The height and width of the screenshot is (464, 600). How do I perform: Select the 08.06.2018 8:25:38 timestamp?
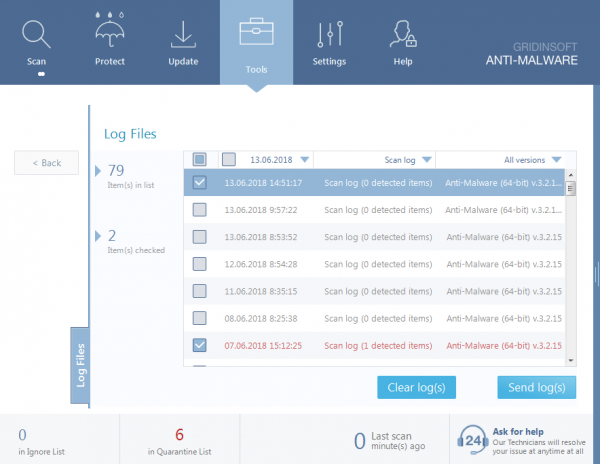click(261, 319)
